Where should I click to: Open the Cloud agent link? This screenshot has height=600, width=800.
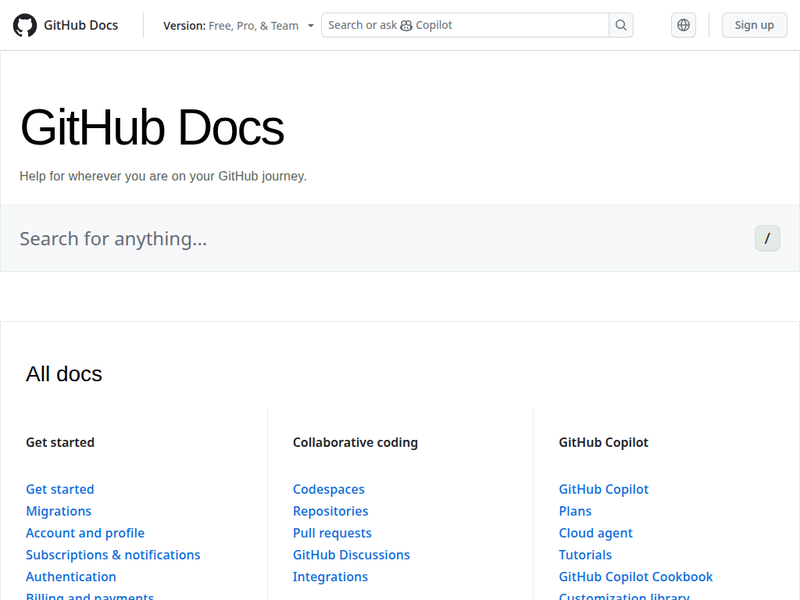[595, 533]
